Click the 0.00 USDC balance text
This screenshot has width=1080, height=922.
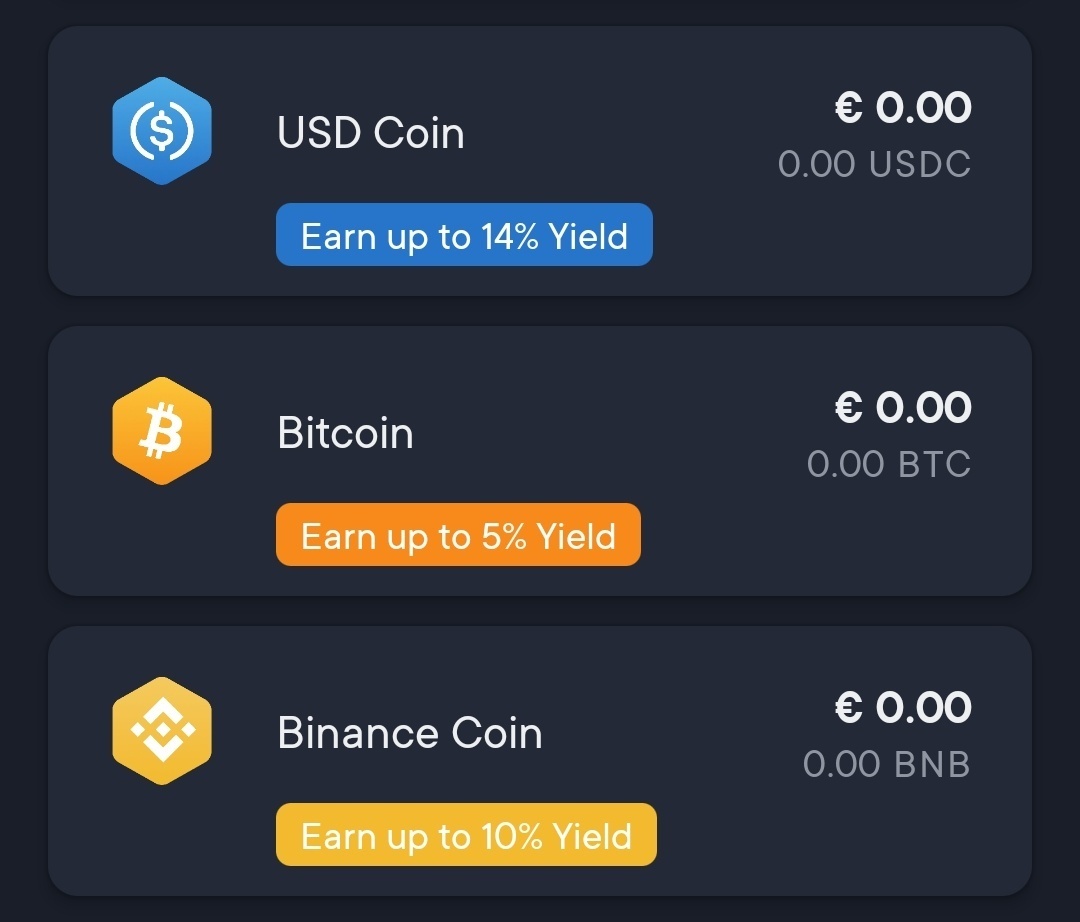(x=875, y=164)
